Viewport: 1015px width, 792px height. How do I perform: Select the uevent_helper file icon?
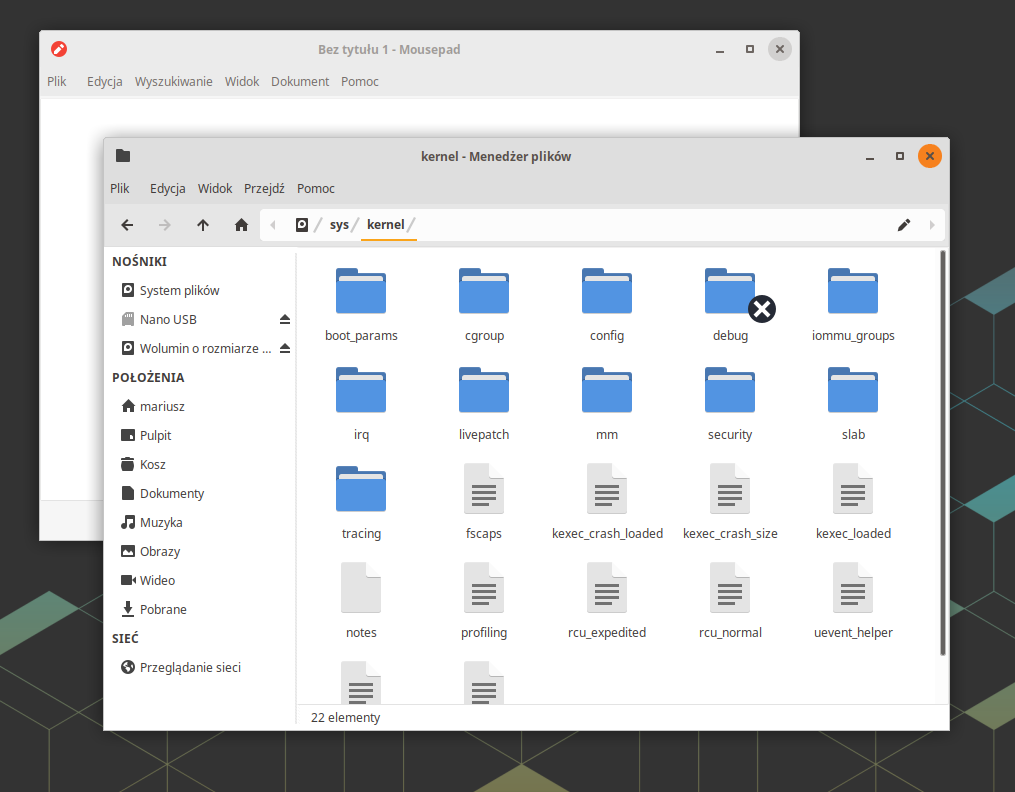point(853,588)
